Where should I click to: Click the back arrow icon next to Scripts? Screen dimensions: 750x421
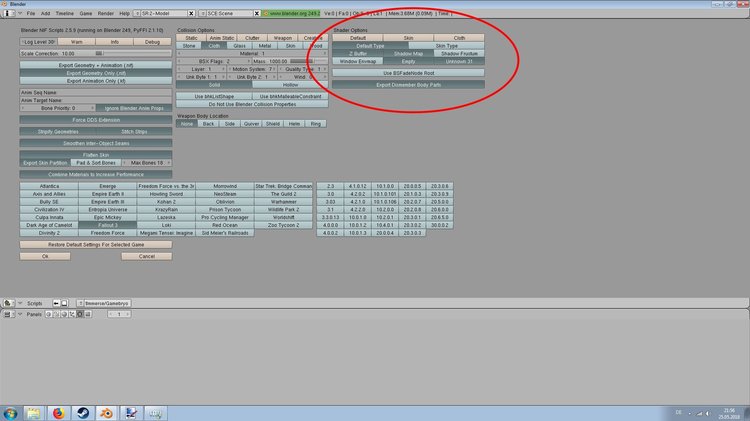pos(56,303)
